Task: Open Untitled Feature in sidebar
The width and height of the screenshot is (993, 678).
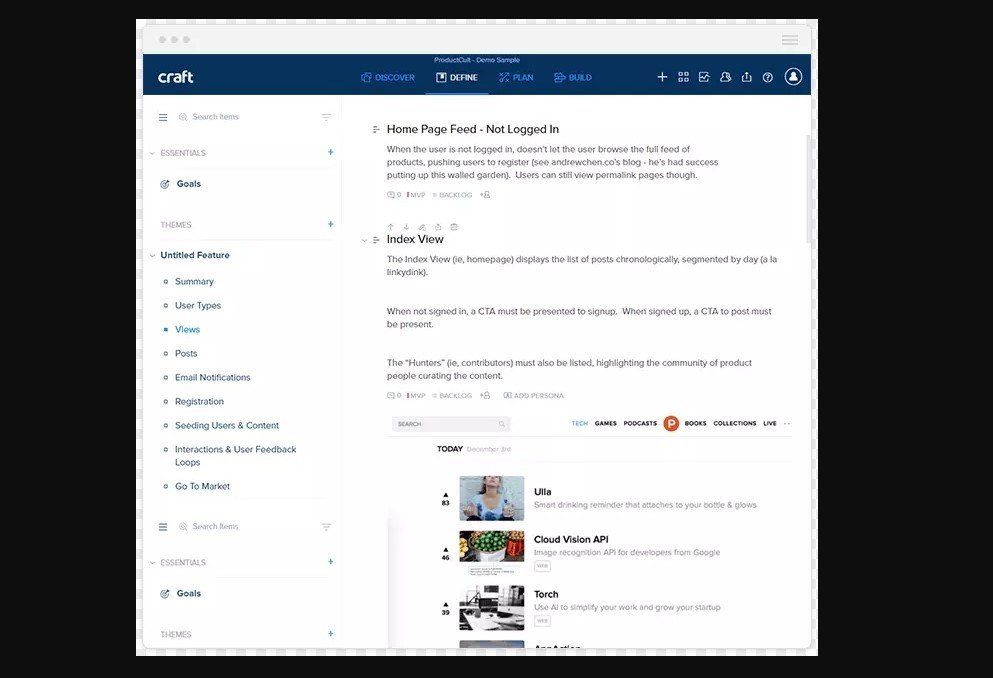Action: (195, 255)
